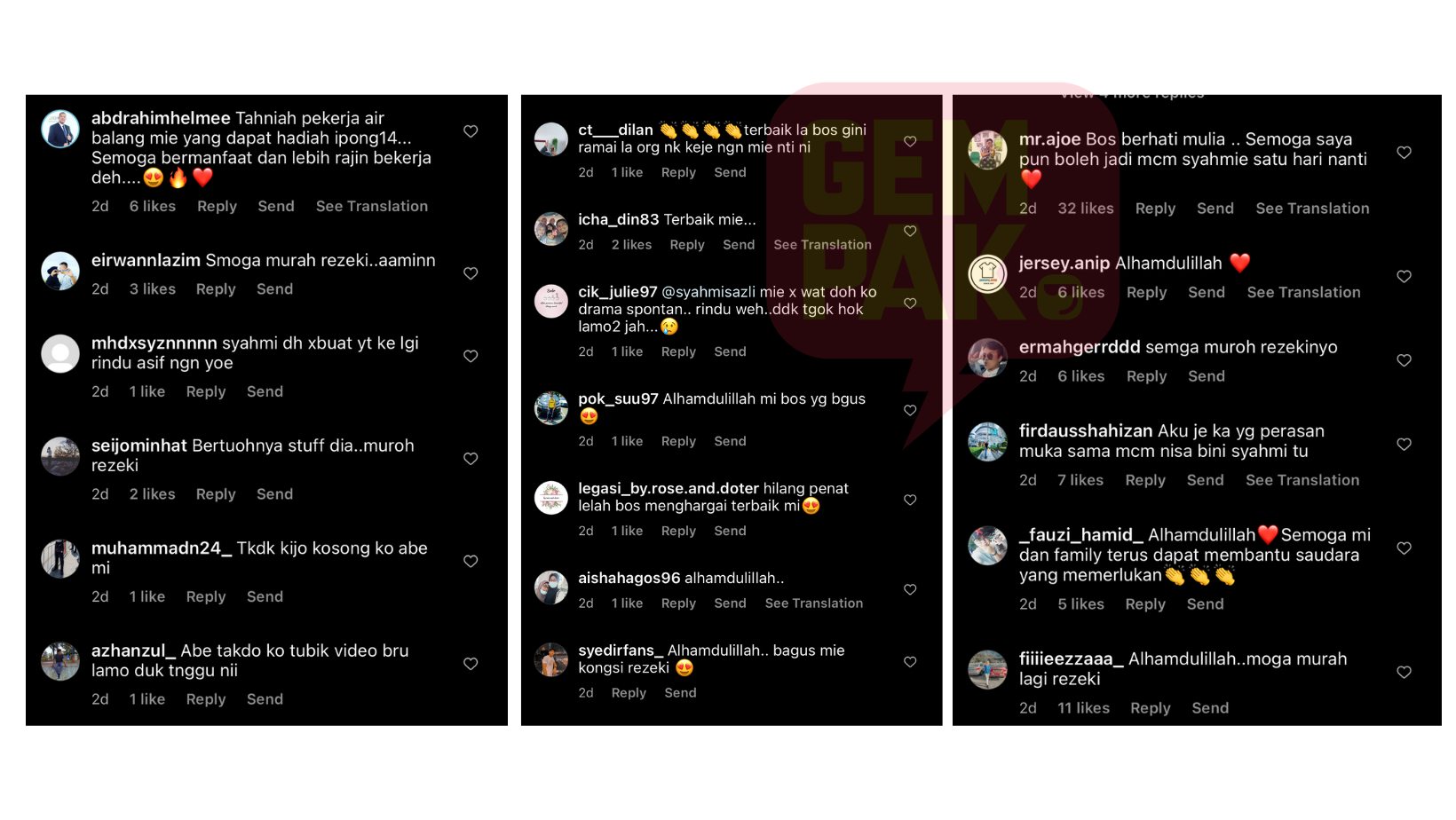Image resolution: width=1456 pixels, height=820 pixels.
Task: Tap the heart beside eirwannlazim's comment
Action: 471,273
